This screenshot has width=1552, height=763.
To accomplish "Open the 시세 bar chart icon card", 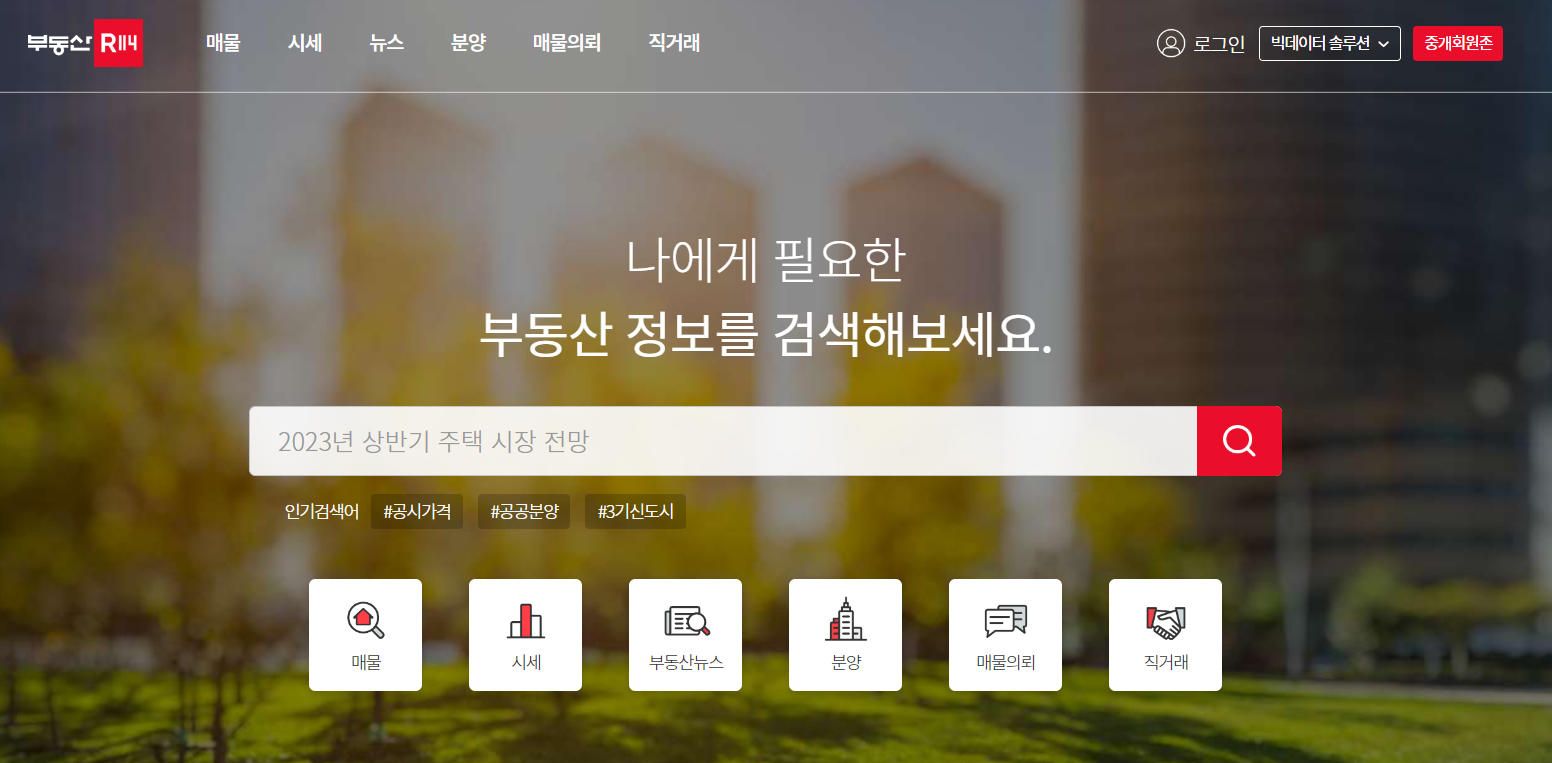I will (525, 634).
